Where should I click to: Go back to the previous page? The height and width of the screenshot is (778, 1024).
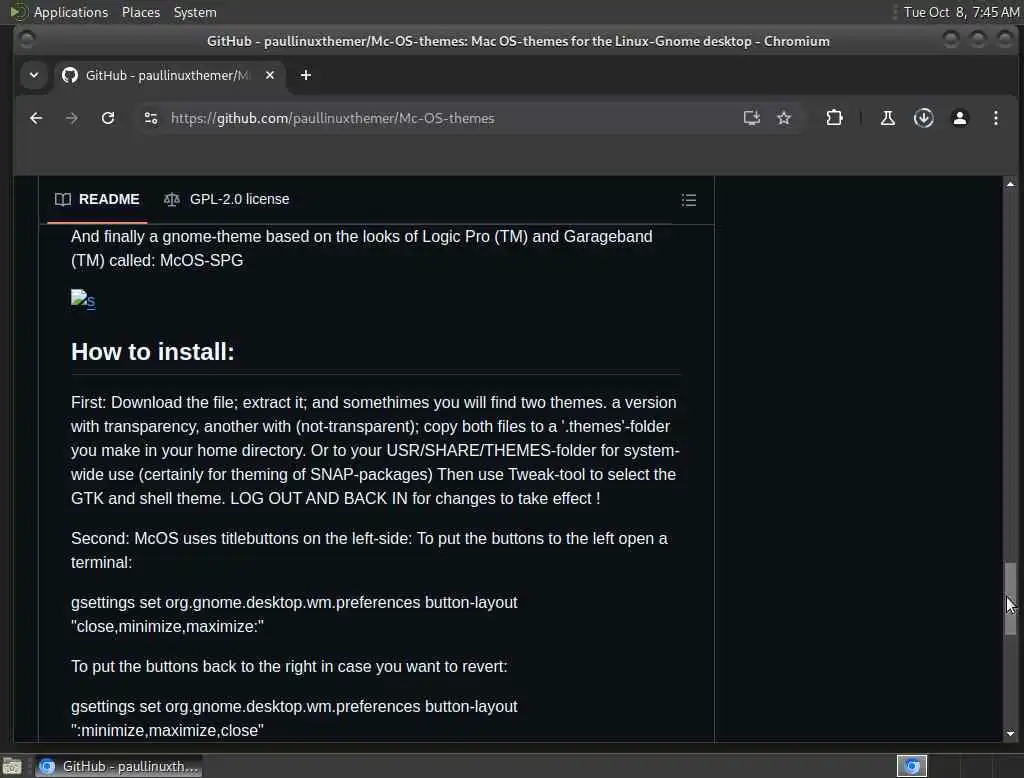coord(36,118)
